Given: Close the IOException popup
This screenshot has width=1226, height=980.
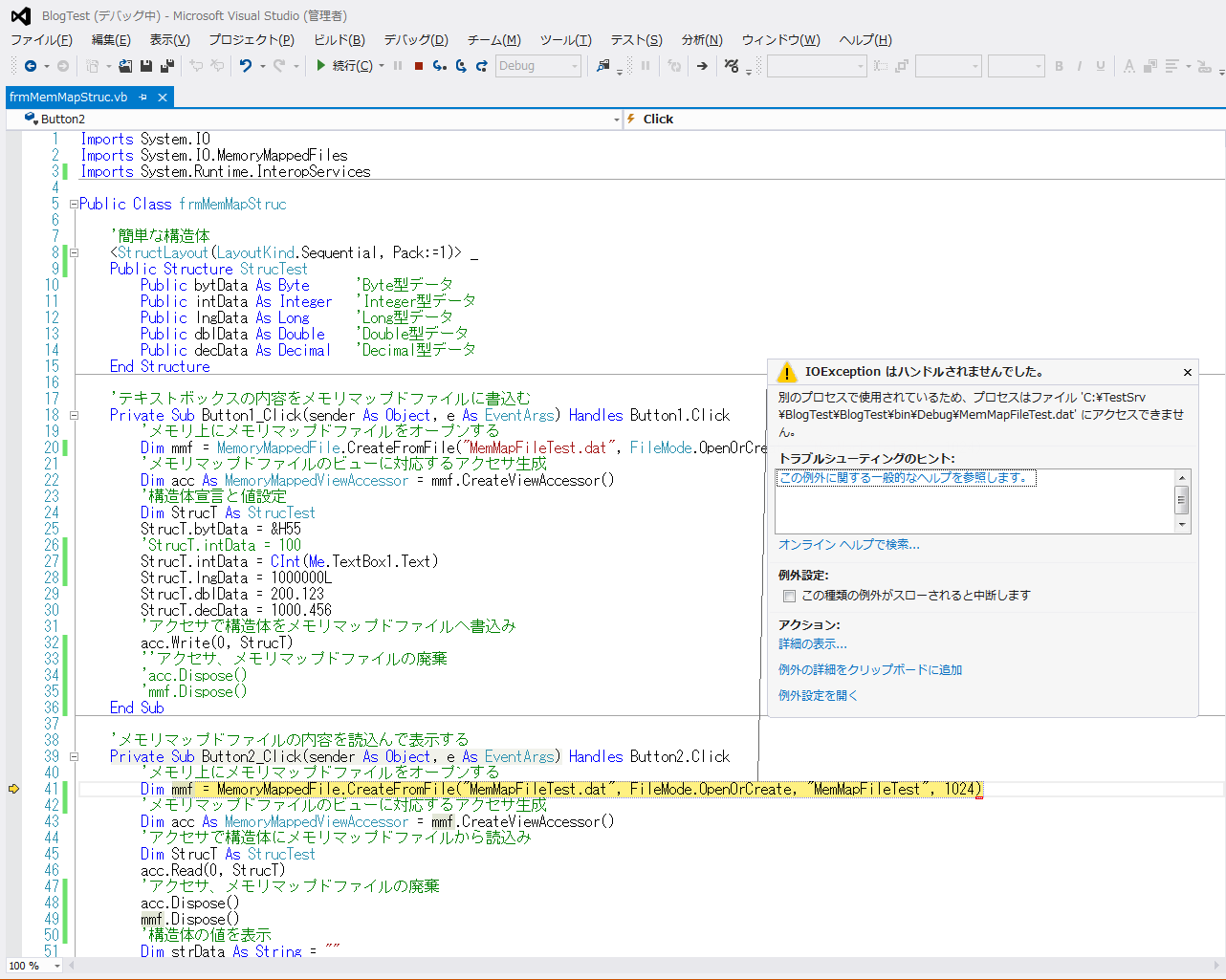Looking at the screenshot, I should (1187, 373).
